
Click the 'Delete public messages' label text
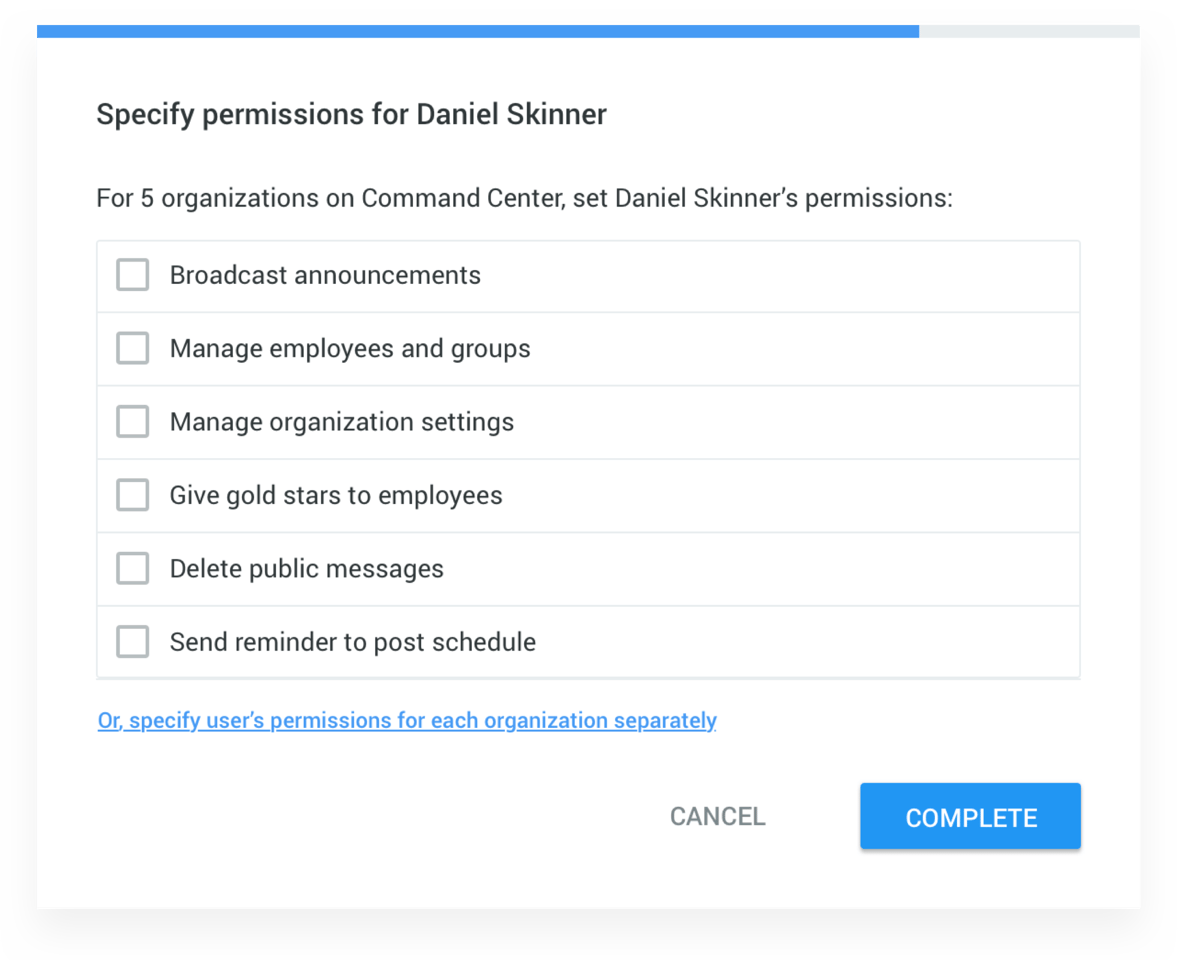click(306, 568)
